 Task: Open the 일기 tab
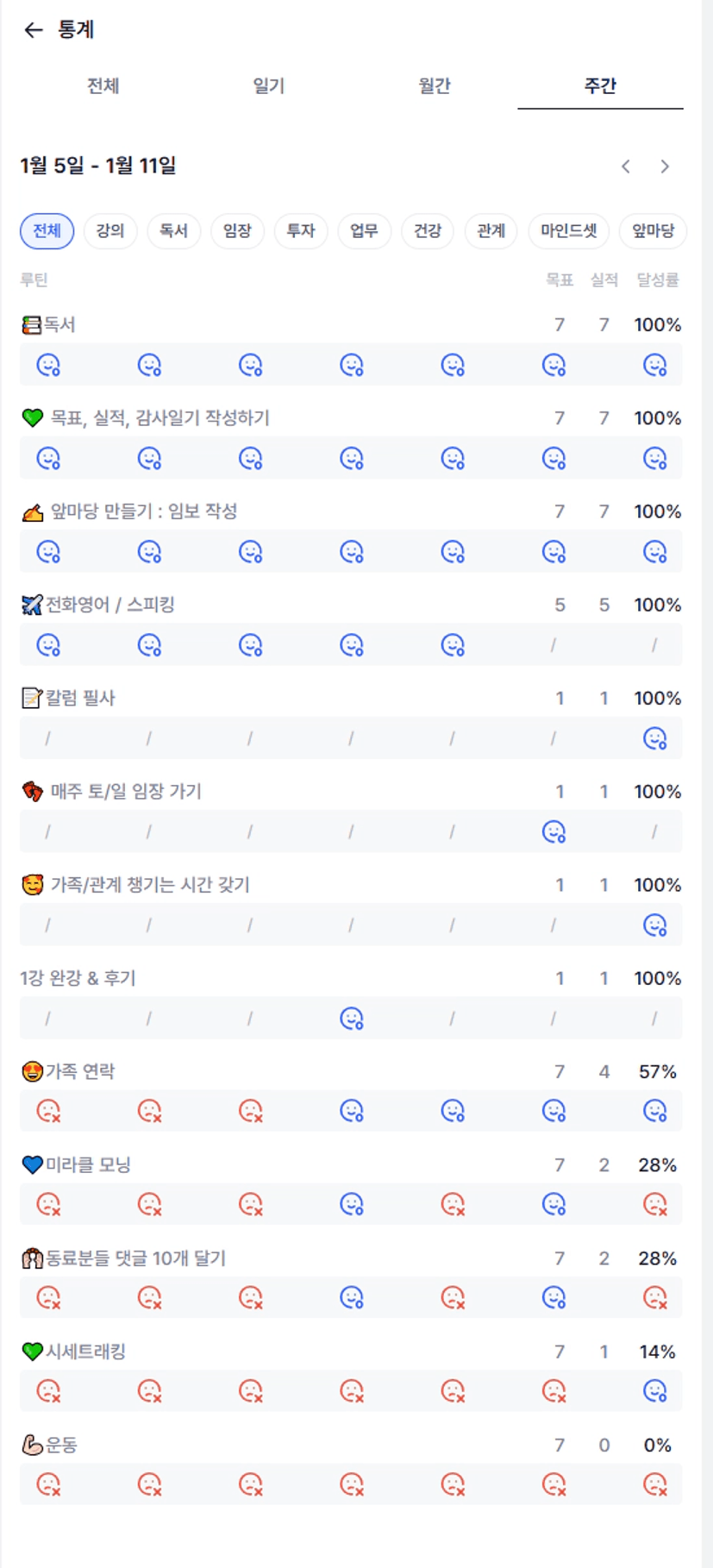tap(268, 85)
